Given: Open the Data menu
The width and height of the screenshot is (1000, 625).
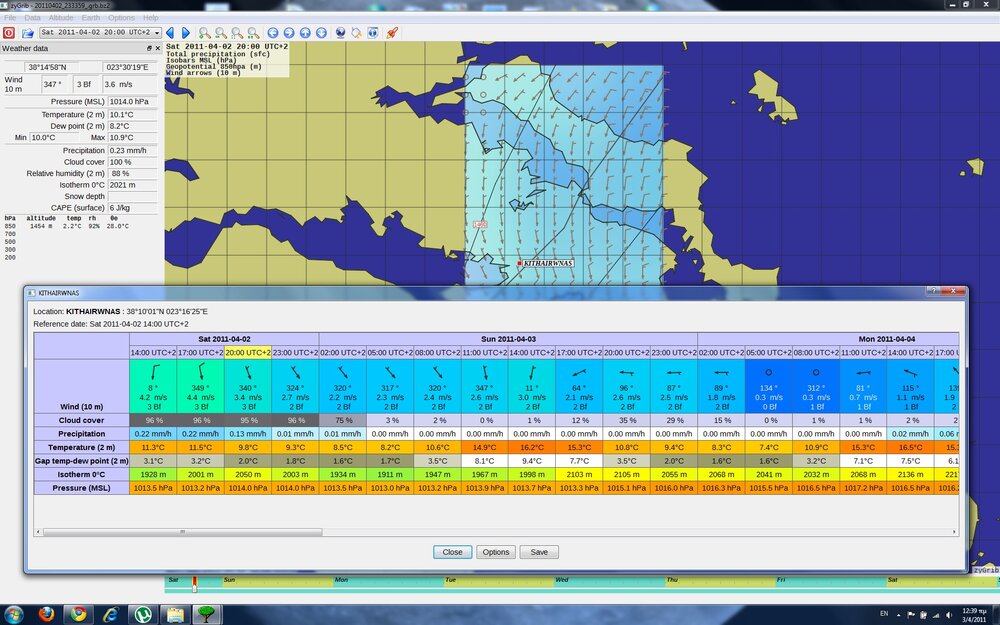Looking at the screenshot, I should pos(33,18).
